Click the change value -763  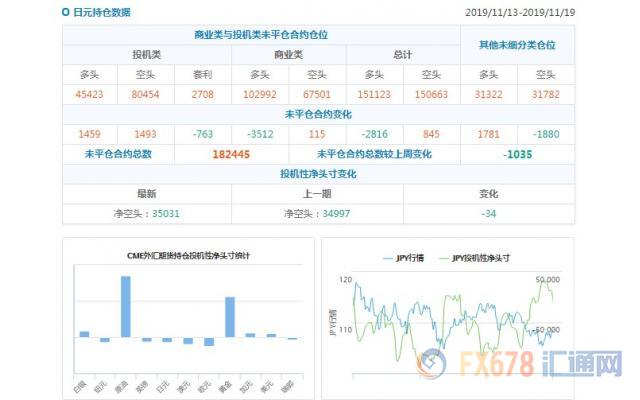(203, 134)
